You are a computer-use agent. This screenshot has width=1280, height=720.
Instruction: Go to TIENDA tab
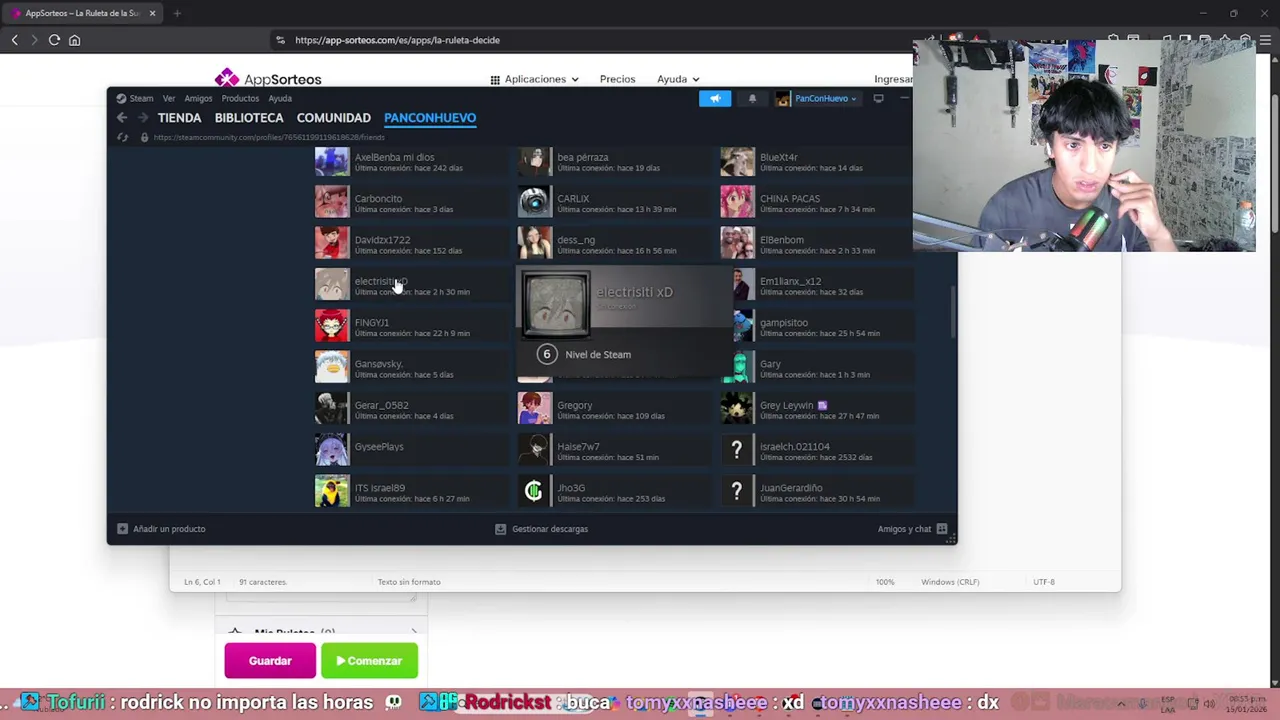pyautogui.click(x=179, y=117)
